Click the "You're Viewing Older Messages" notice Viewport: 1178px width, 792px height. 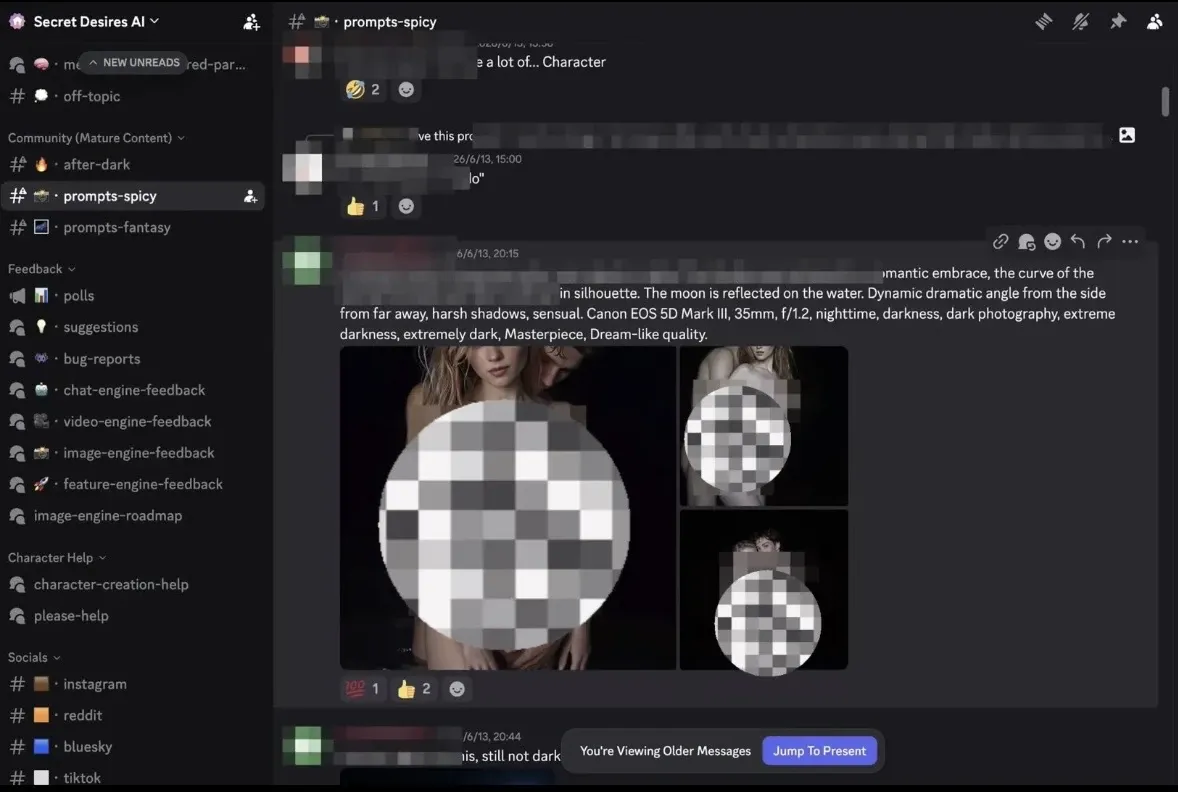pyautogui.click(x=665, y=751)
